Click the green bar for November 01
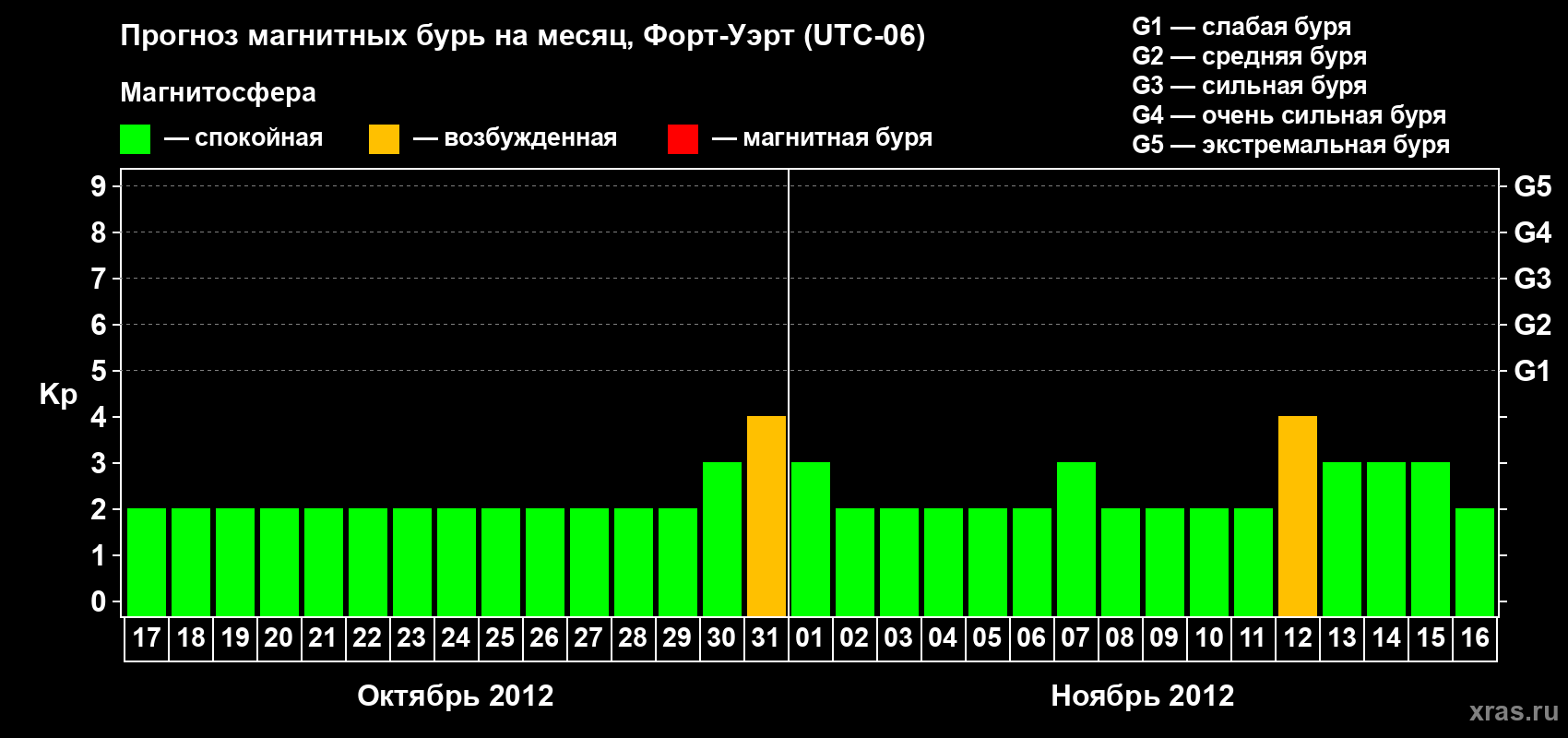The height and width of the screenshot is (738, 1568). point(811,540)
